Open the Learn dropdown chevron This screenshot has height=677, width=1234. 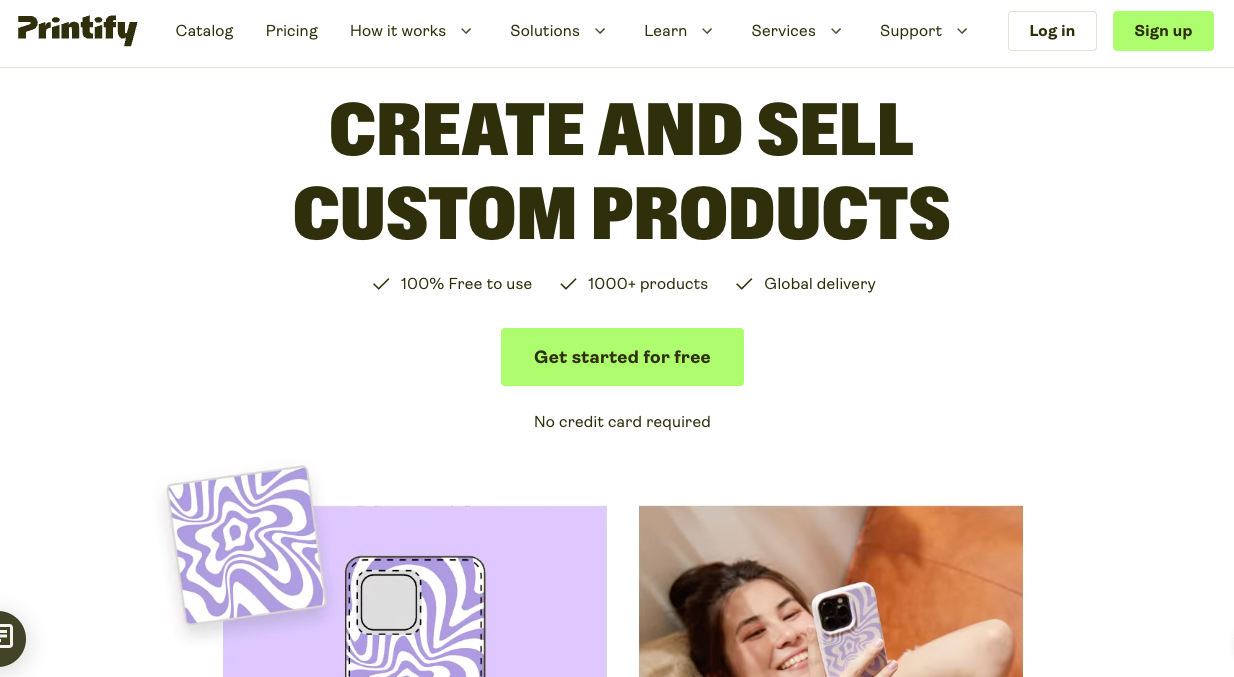pyautogui.click(x=707, y=31)
